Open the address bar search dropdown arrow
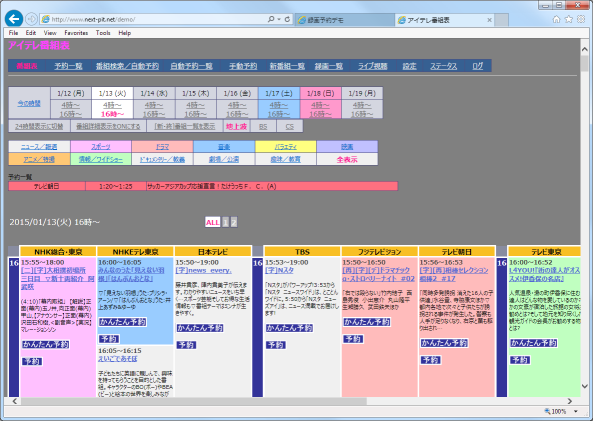This screenshot has height=421, width=593. point(279,19)
